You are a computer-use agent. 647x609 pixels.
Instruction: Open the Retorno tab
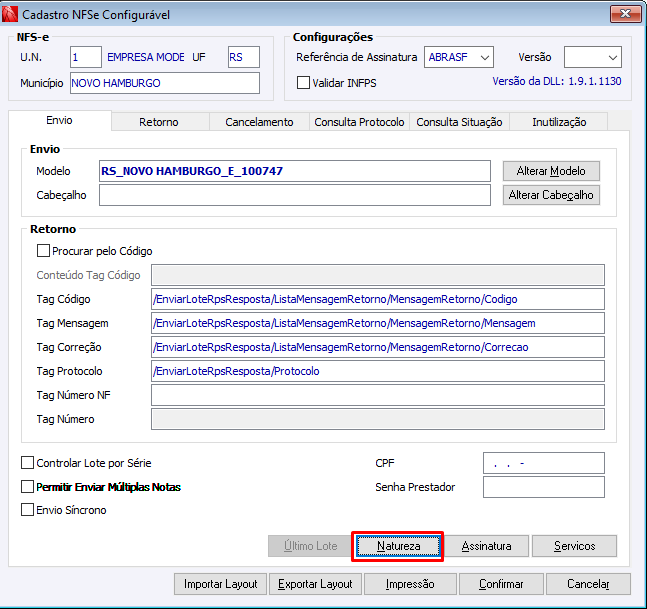159,122
